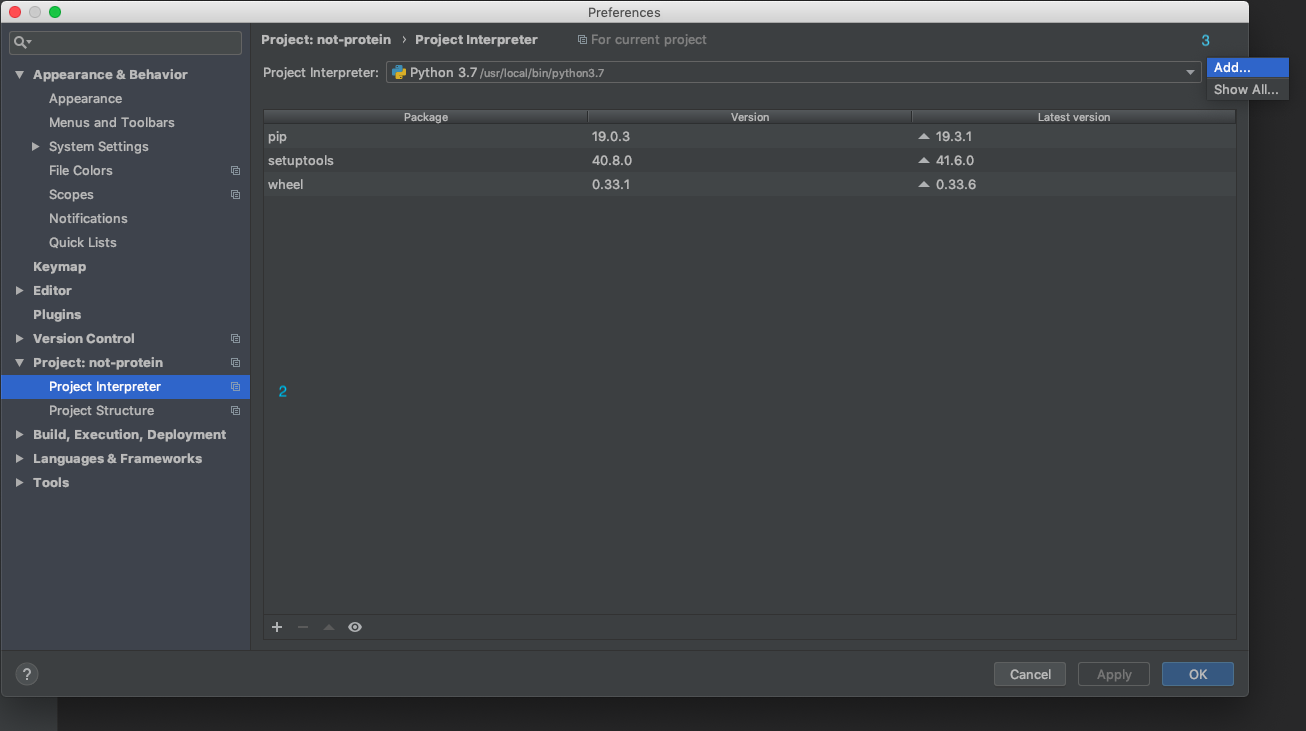Click the Cancel button

click(x=1030, y=674)
